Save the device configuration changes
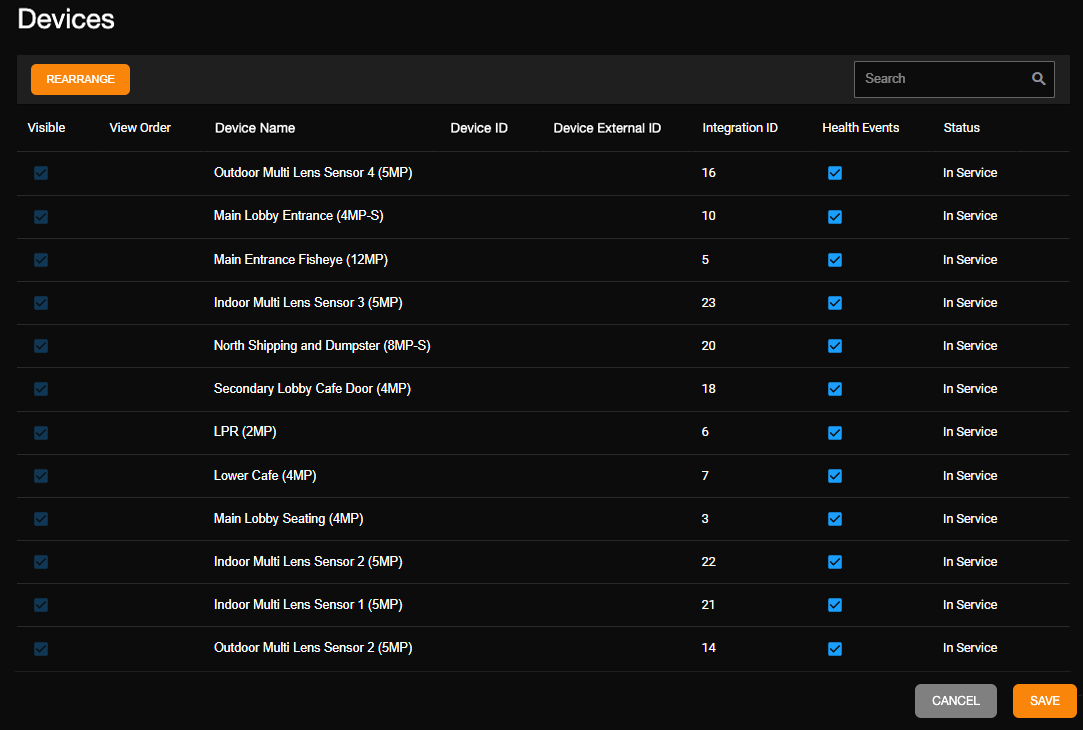The height and width of the screenshot is (730, 1083). coord(1044,701)
